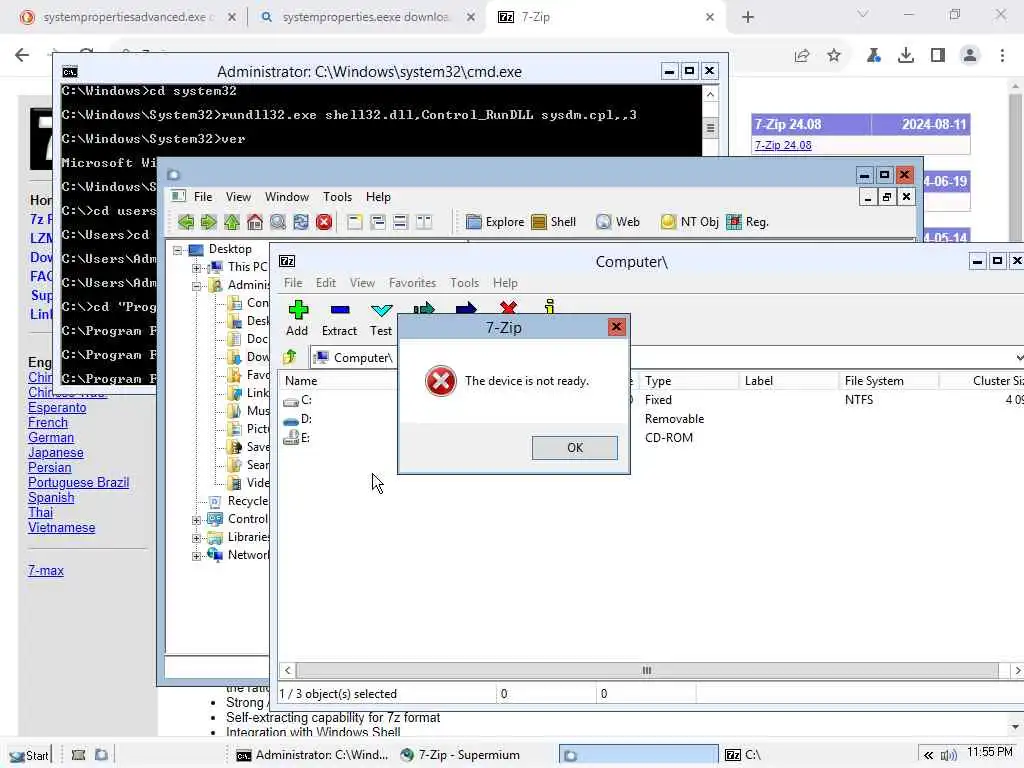Expand the Network tree node
Viewport: 1024px width, 768px height.
point(197,556)
